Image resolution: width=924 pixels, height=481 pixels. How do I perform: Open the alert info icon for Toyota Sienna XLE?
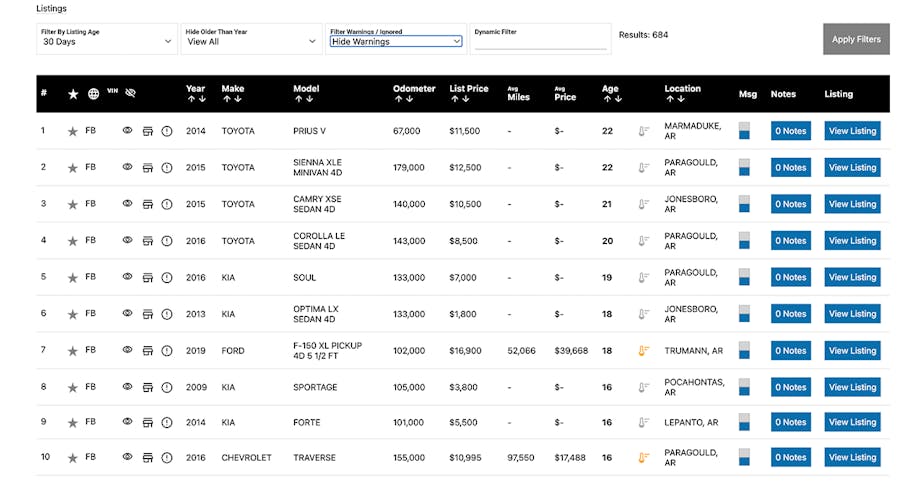pyautogui.click(x=167, y=167)
